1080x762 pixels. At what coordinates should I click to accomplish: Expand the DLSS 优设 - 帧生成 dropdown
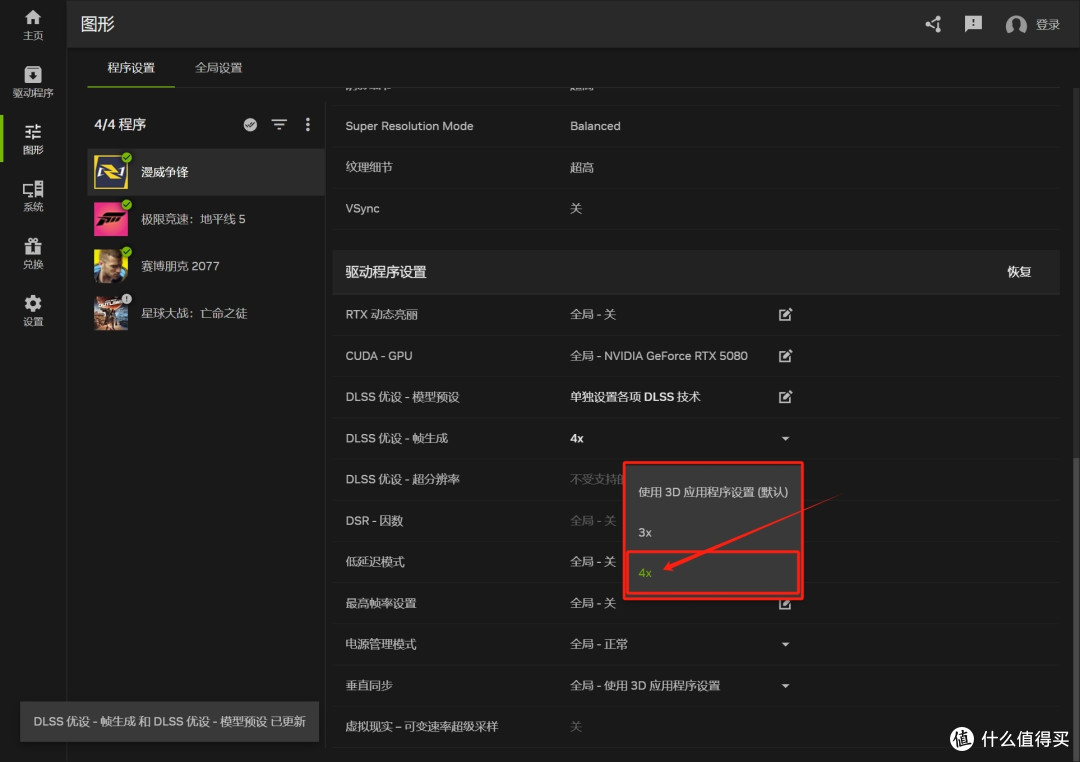[785, 439]
